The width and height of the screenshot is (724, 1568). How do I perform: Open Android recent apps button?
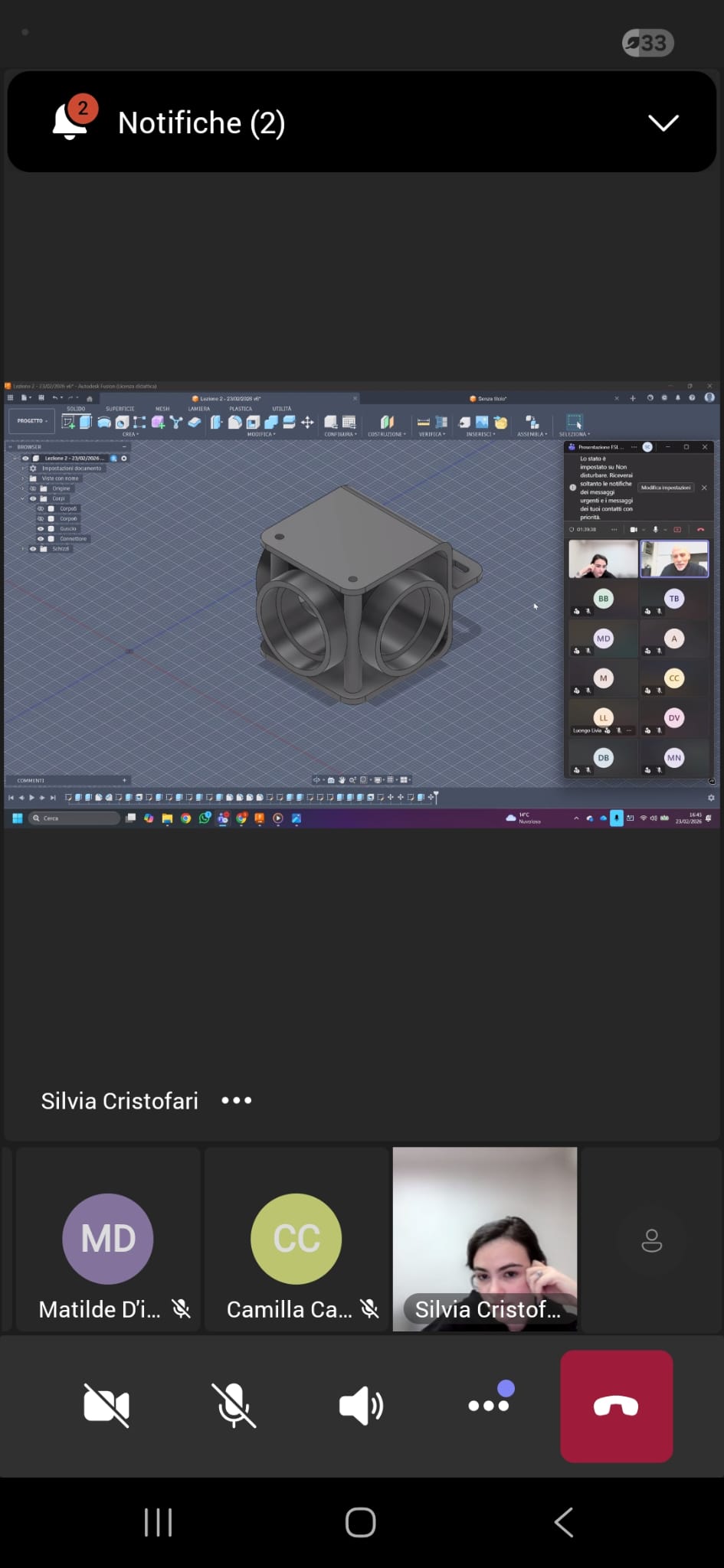click(x=158, y=1522)
